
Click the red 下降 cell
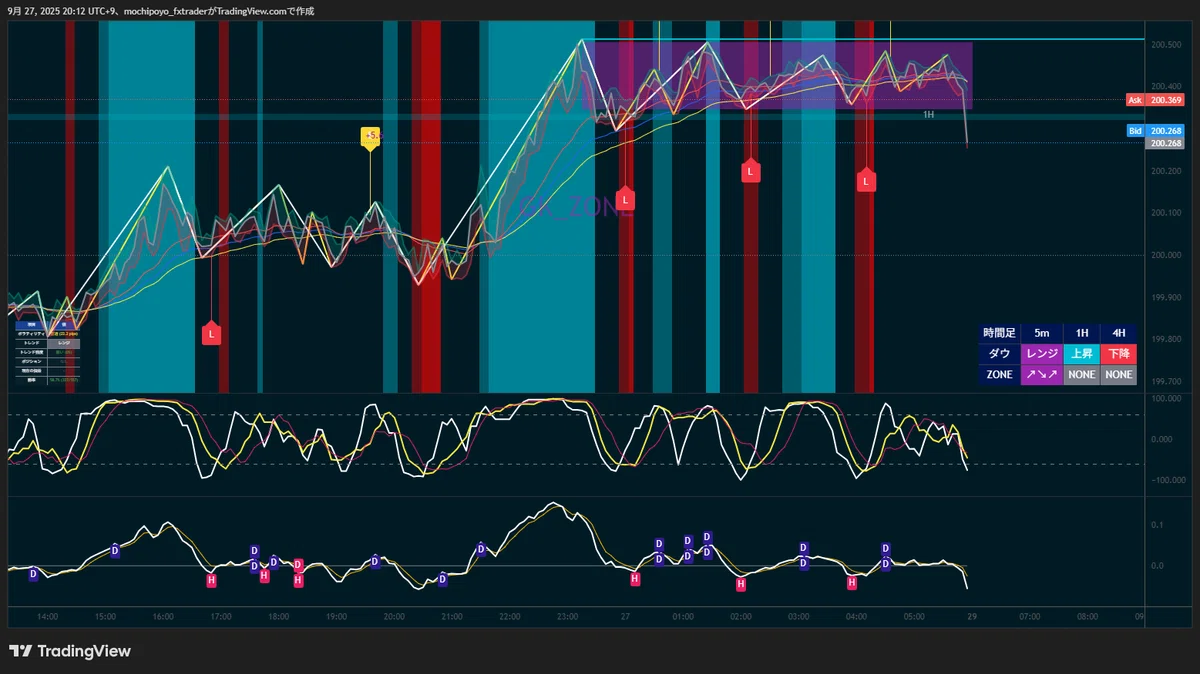tap(1118, 354)
